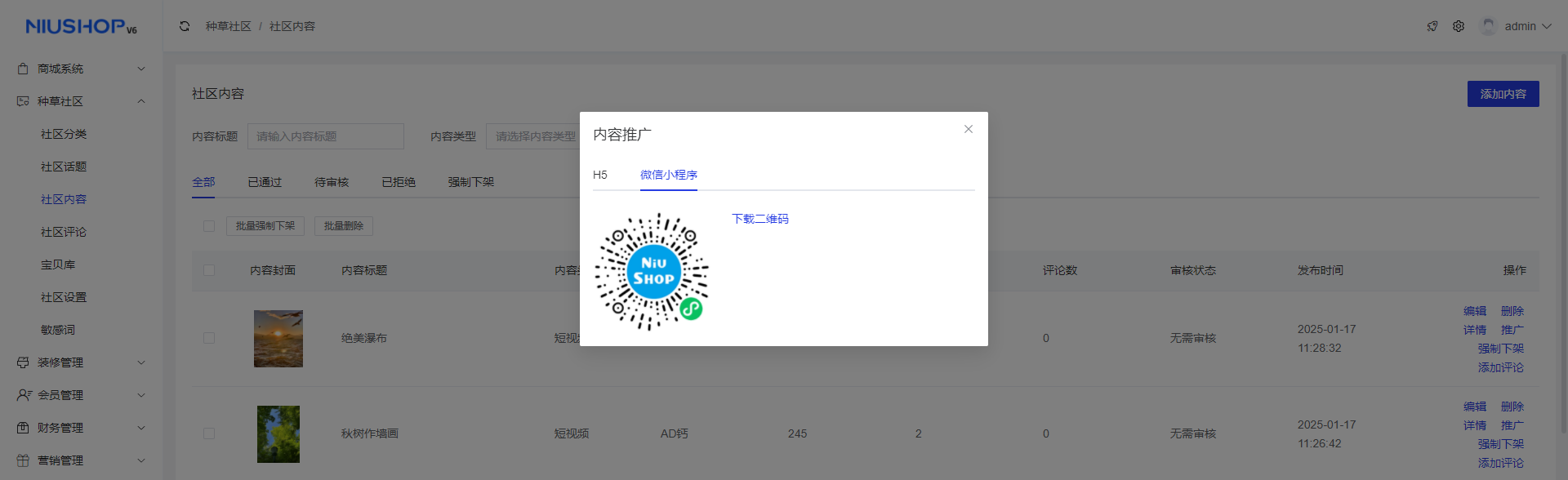Click 详情 for the 秋树作墙画 row

[1475, 425]
